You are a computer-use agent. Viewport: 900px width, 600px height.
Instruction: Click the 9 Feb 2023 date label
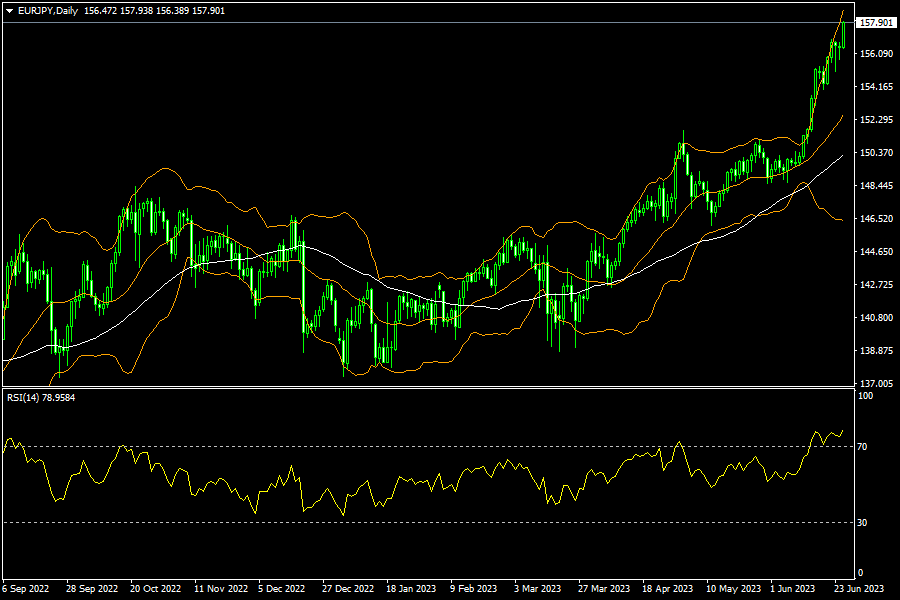474,589
